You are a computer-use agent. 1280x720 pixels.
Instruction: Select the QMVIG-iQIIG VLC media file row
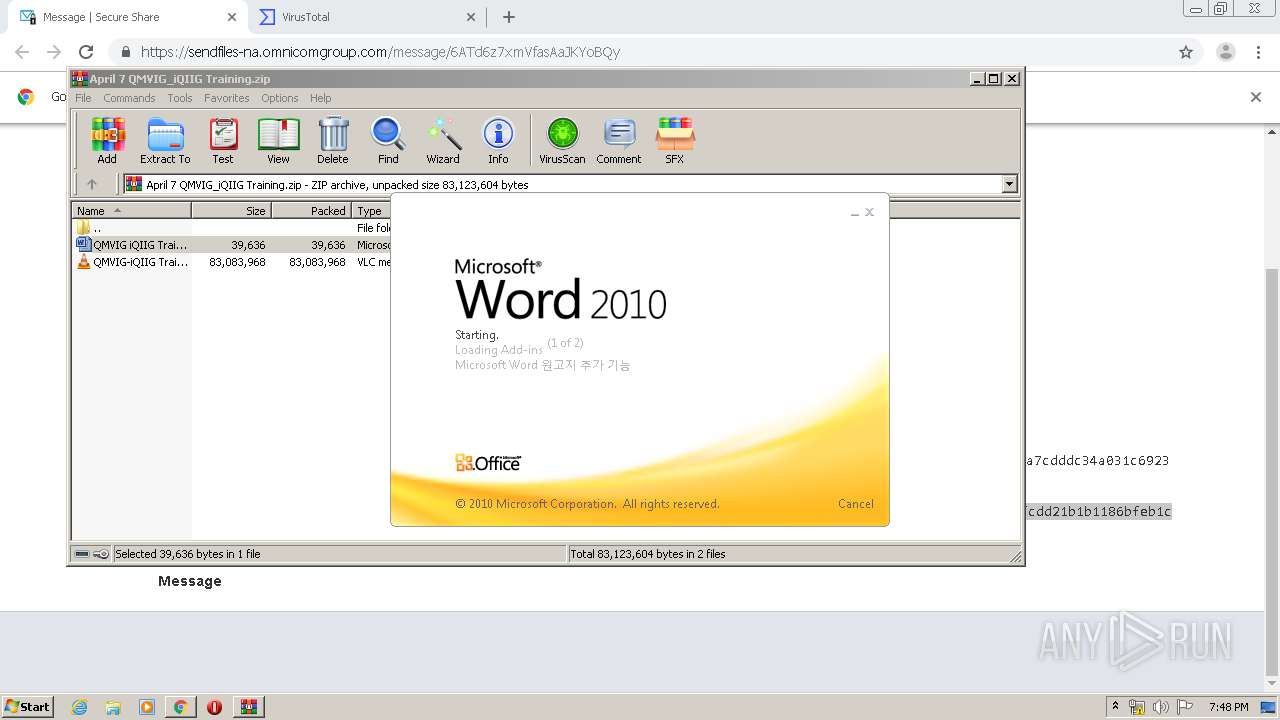click(x=231, y=262)
